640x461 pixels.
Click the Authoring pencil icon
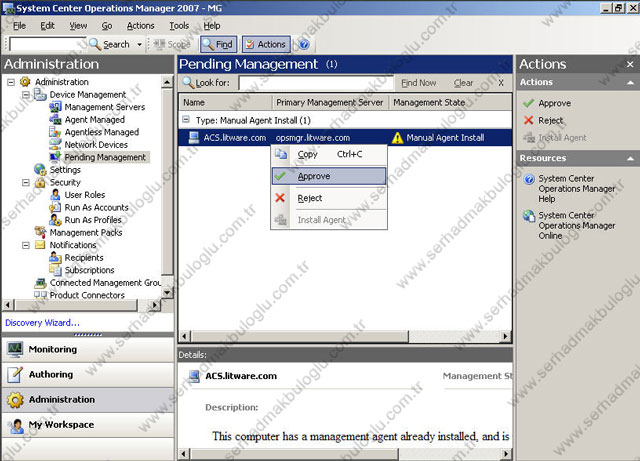pyautogui.click(x=15, y=374)
